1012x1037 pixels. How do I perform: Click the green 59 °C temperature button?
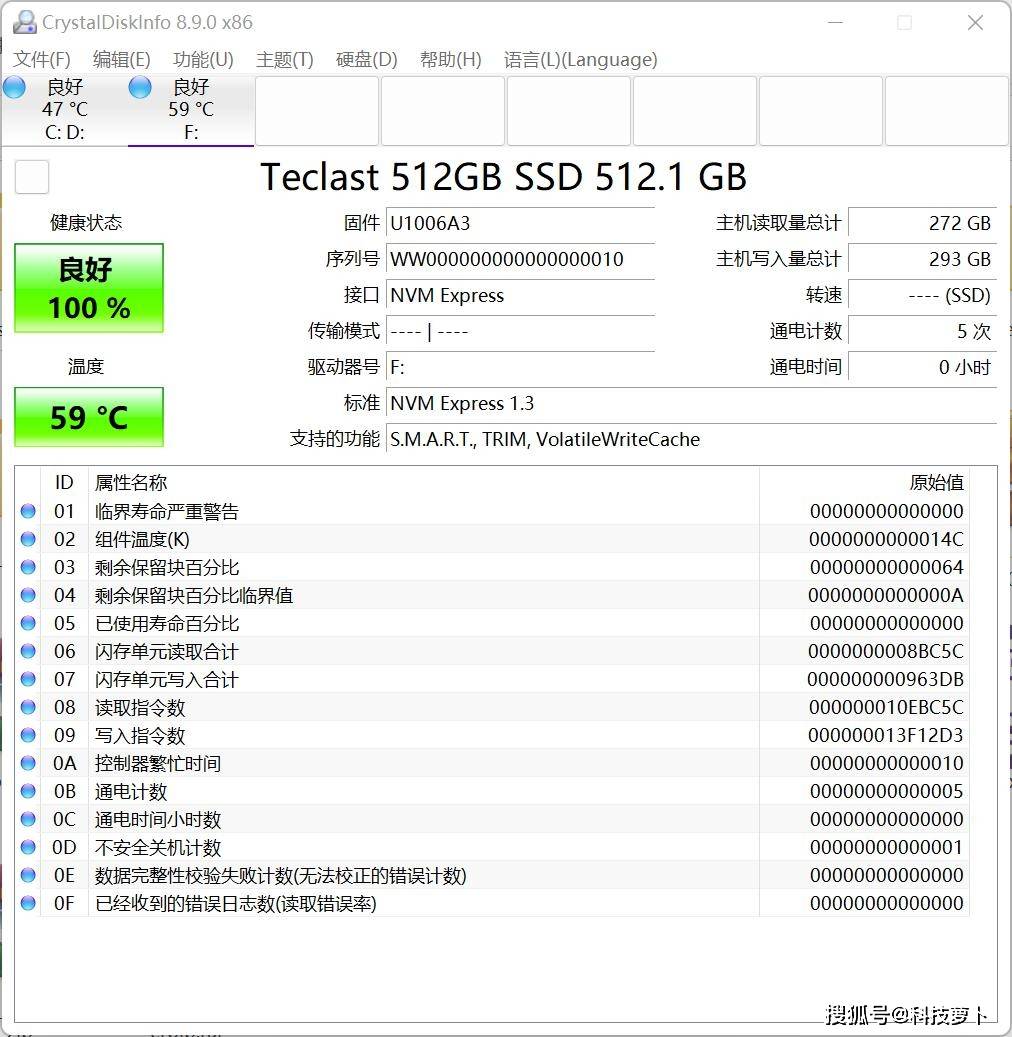click(89, 417)
